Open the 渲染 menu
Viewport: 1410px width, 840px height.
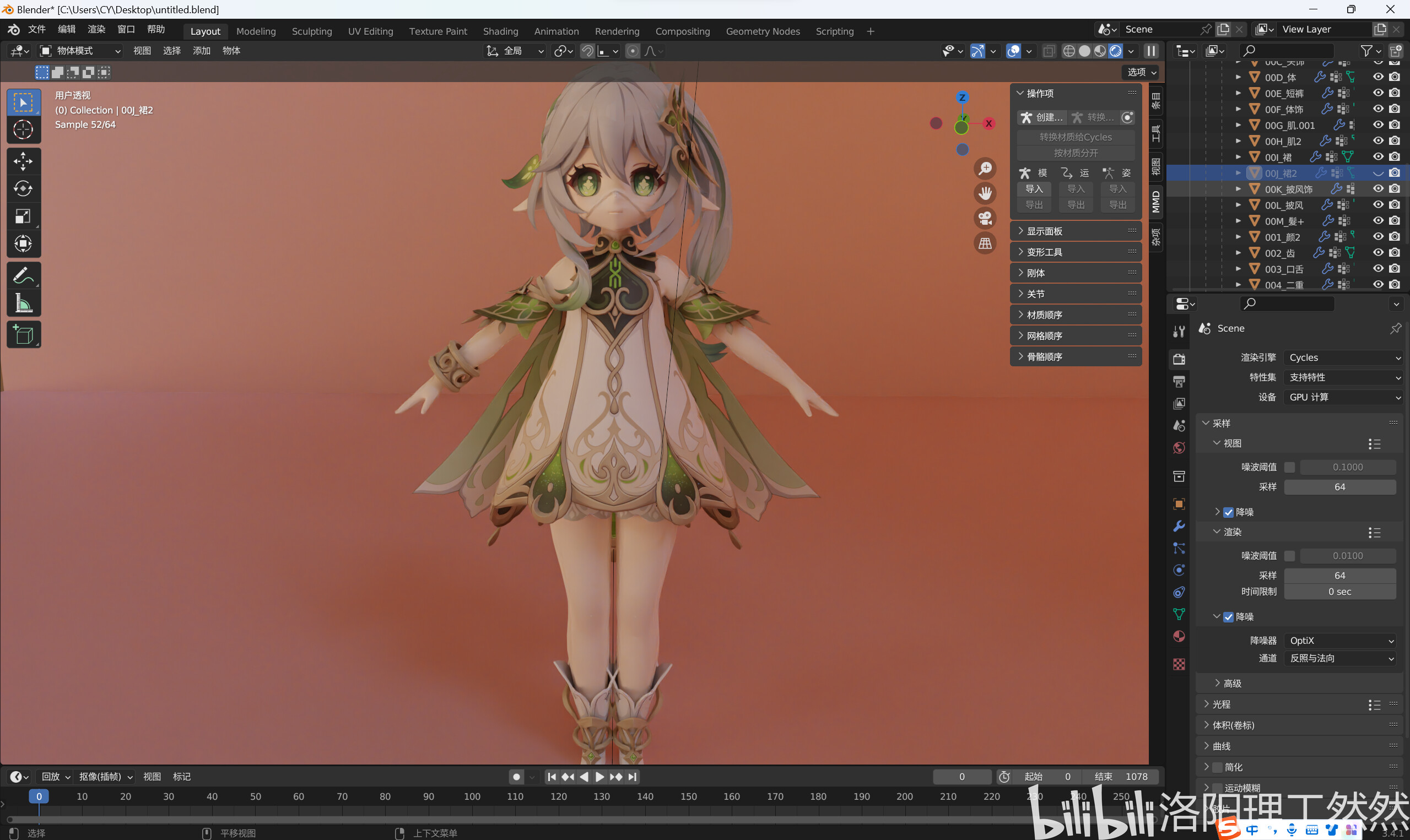click(96, 29)
